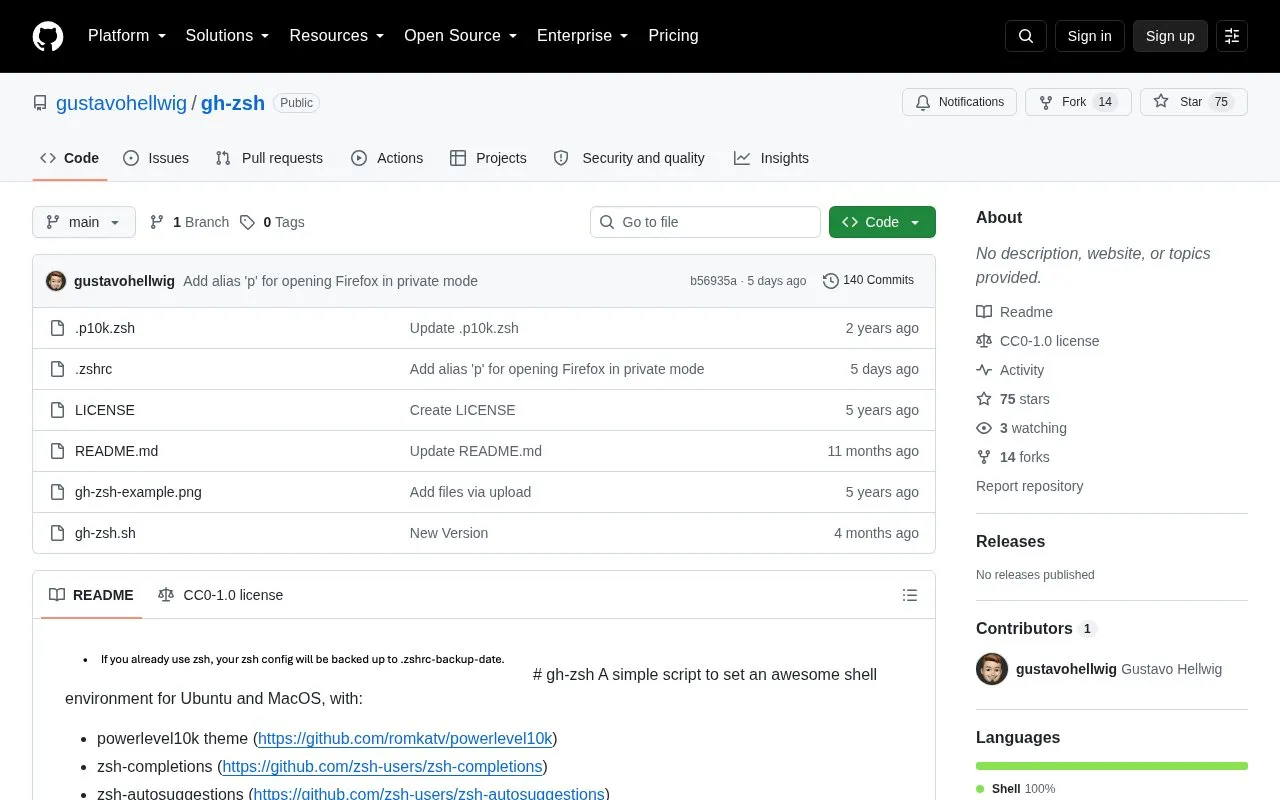Open the gh-zsh repository name link
Screen dimensions: 1280x800
(x=233, y=103)
